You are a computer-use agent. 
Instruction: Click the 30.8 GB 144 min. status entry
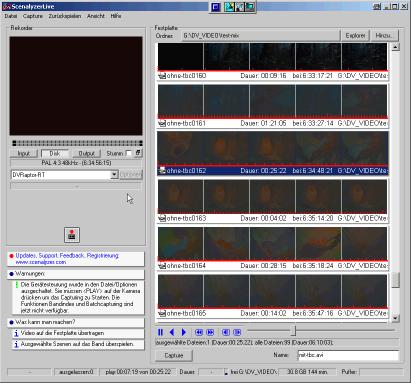(x=307, y=372)
